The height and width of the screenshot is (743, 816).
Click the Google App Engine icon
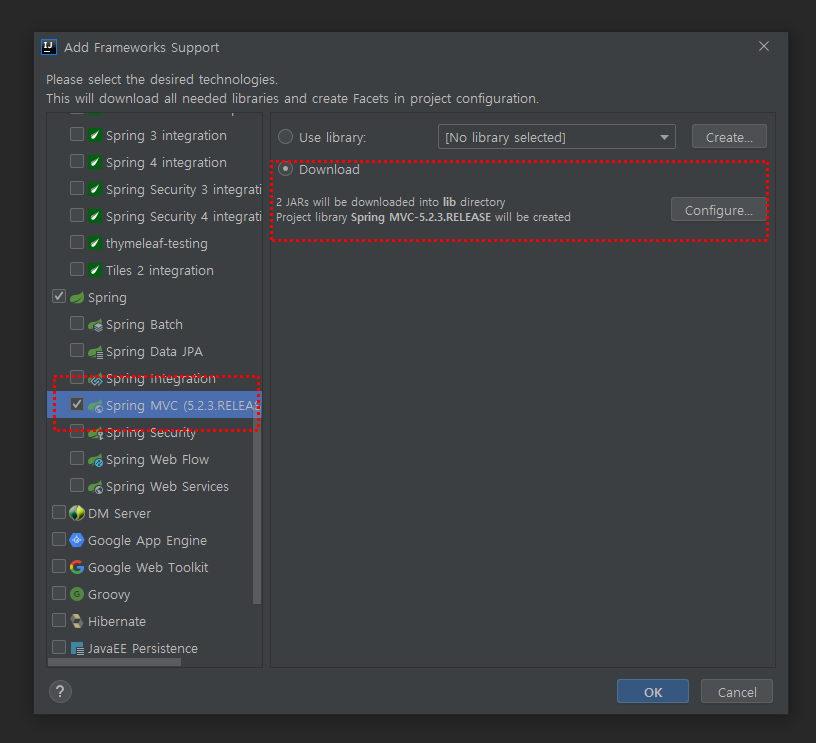[x=77, y=540]
